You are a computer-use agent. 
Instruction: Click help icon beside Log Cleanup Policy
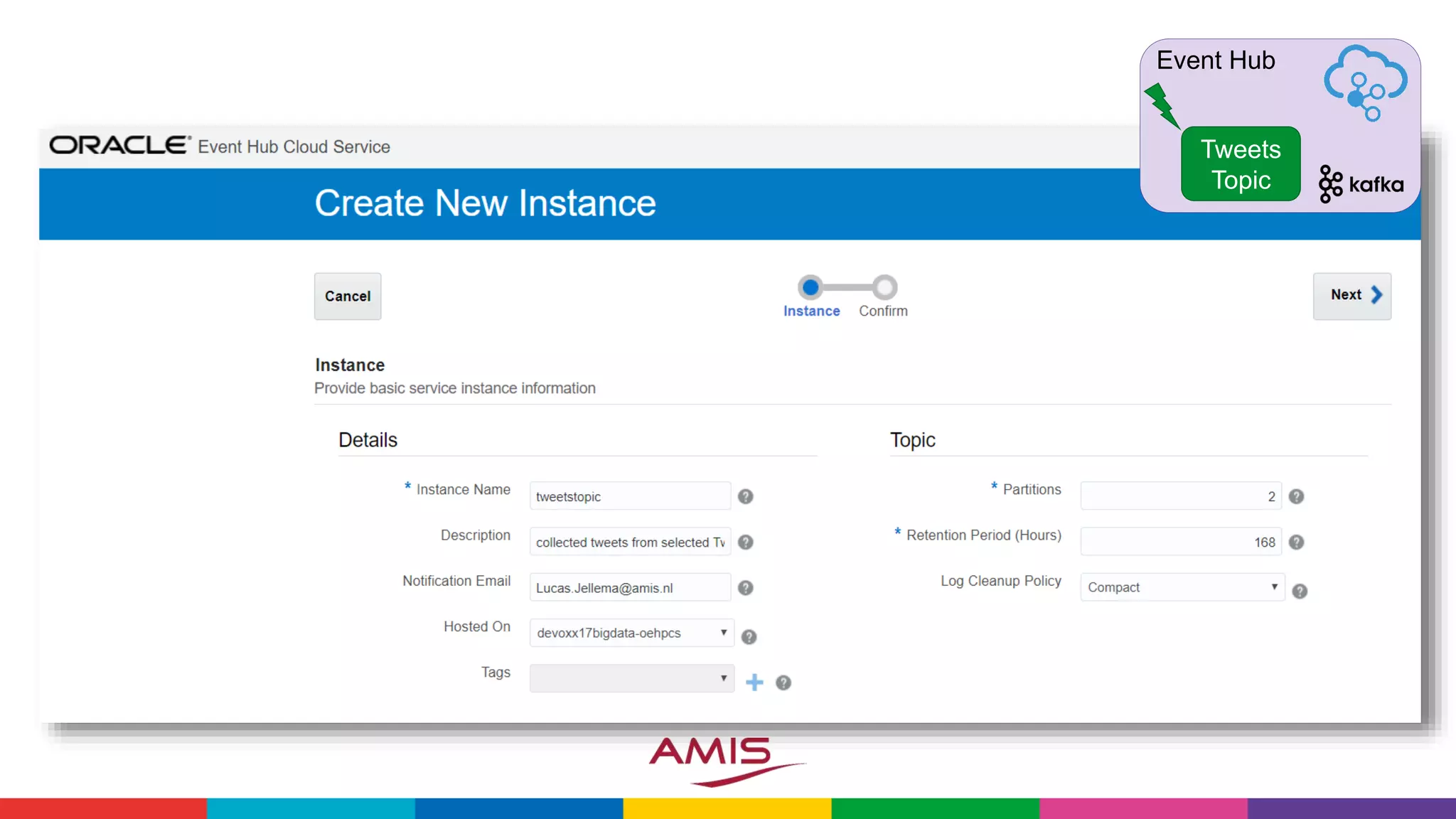[1300, 591]
